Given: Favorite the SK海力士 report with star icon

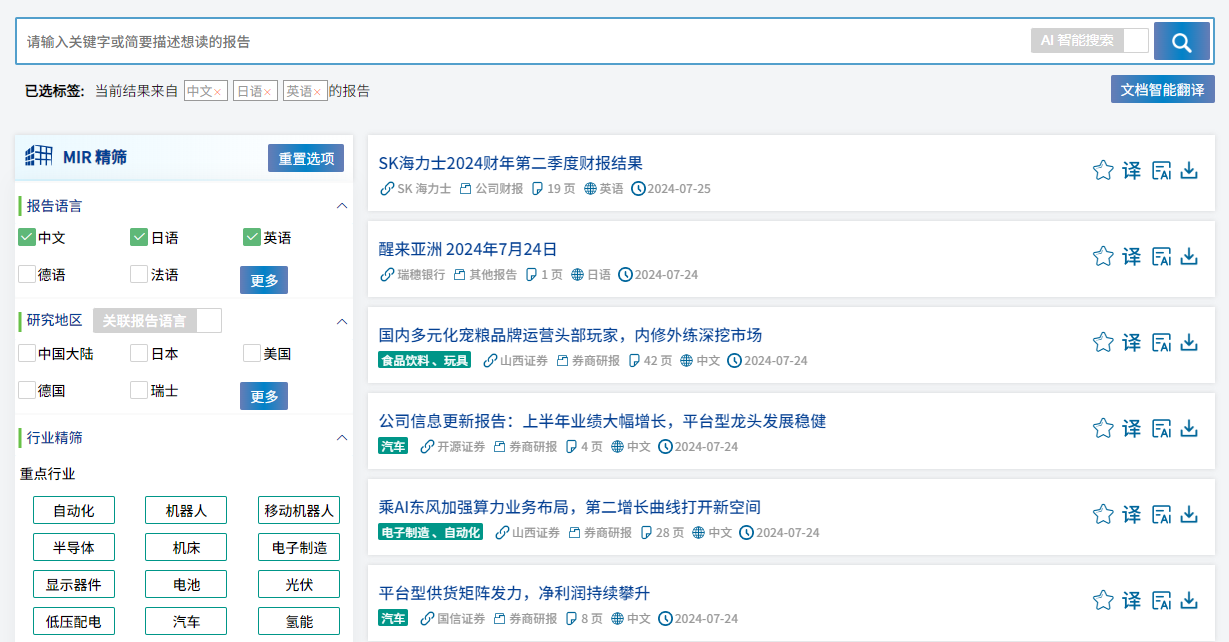Looking at the screenshot, I should click(1103, 170).
